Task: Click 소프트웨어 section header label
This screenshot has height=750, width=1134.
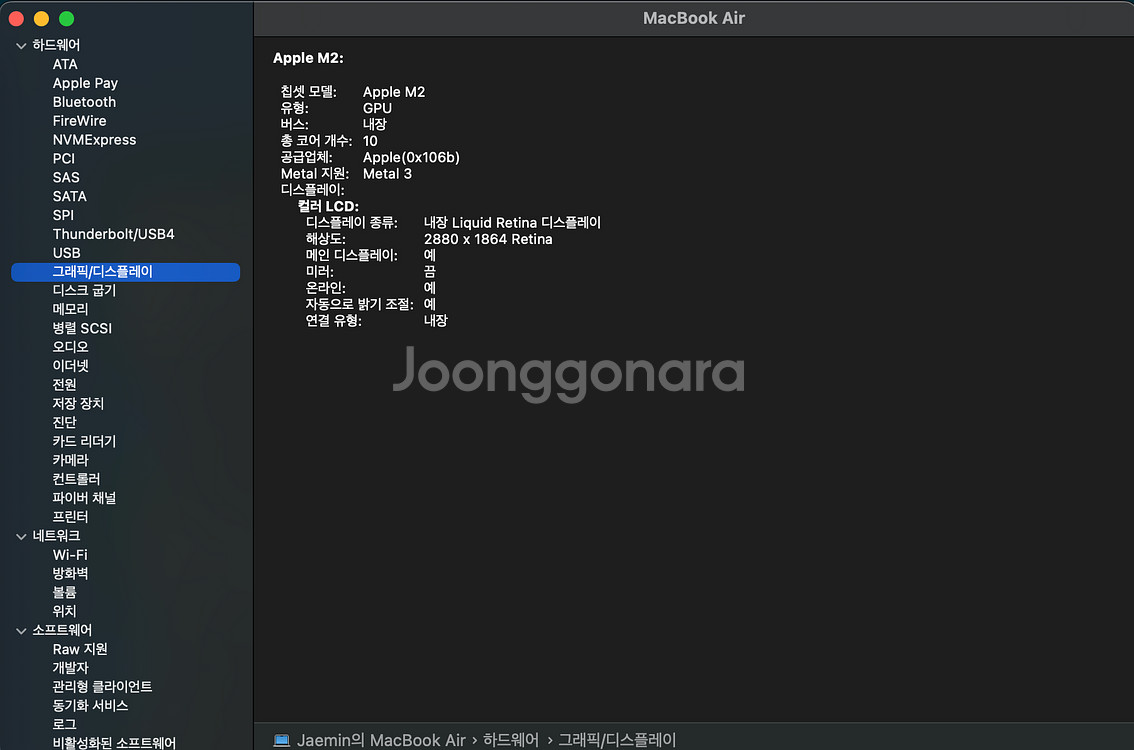Action: (x=62, y=630)
